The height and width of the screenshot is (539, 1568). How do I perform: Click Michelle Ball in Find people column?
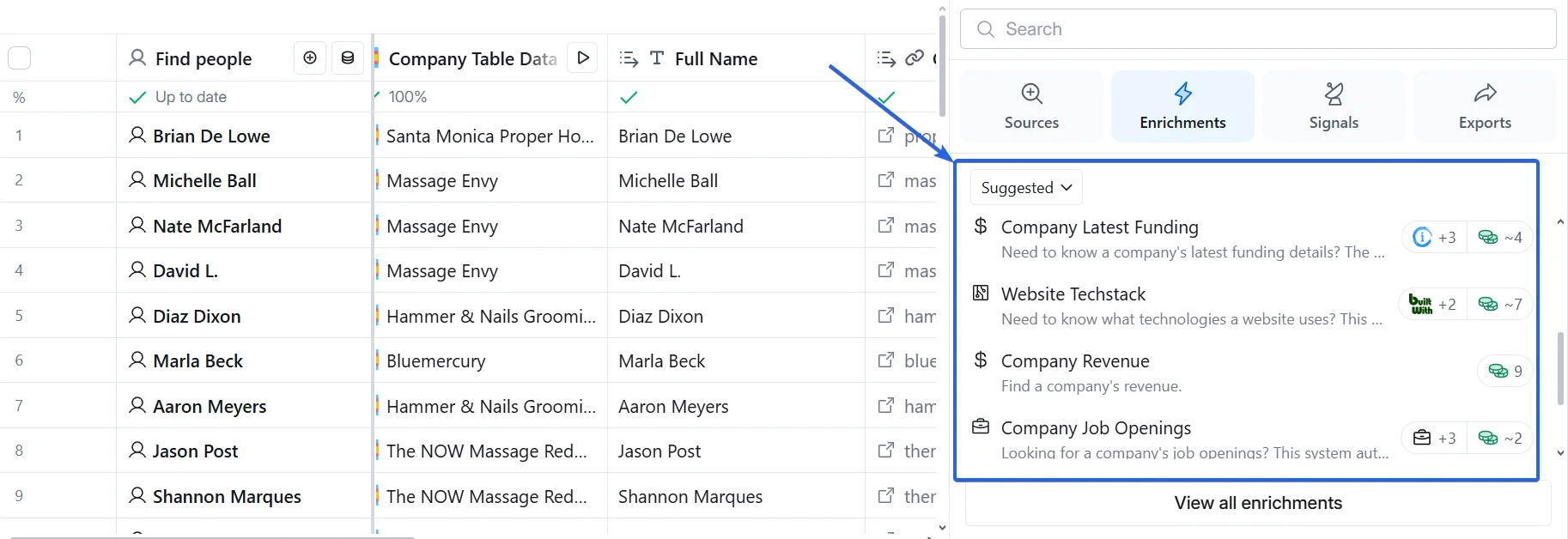pos(204,180)
